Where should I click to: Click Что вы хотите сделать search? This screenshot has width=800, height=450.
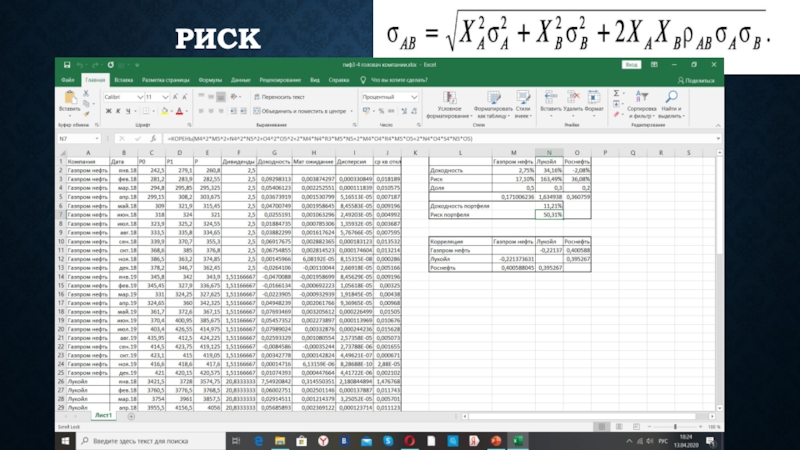pyautogui.click(x=394, y=80)
